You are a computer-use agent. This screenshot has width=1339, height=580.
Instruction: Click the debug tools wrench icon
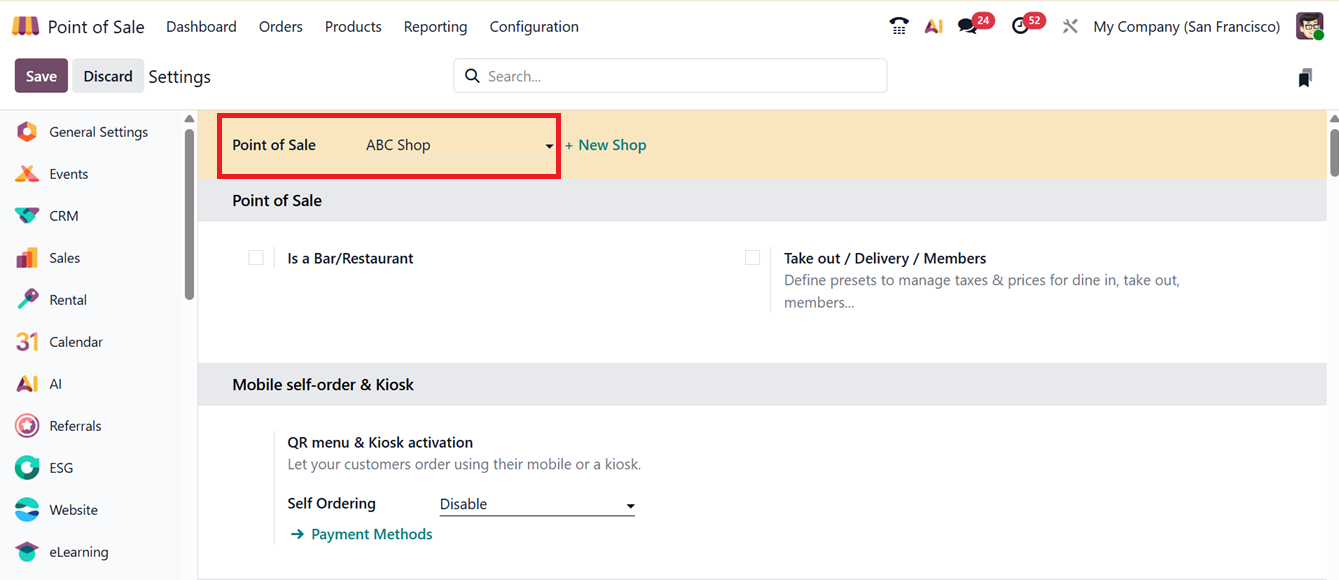(1070, 27)
